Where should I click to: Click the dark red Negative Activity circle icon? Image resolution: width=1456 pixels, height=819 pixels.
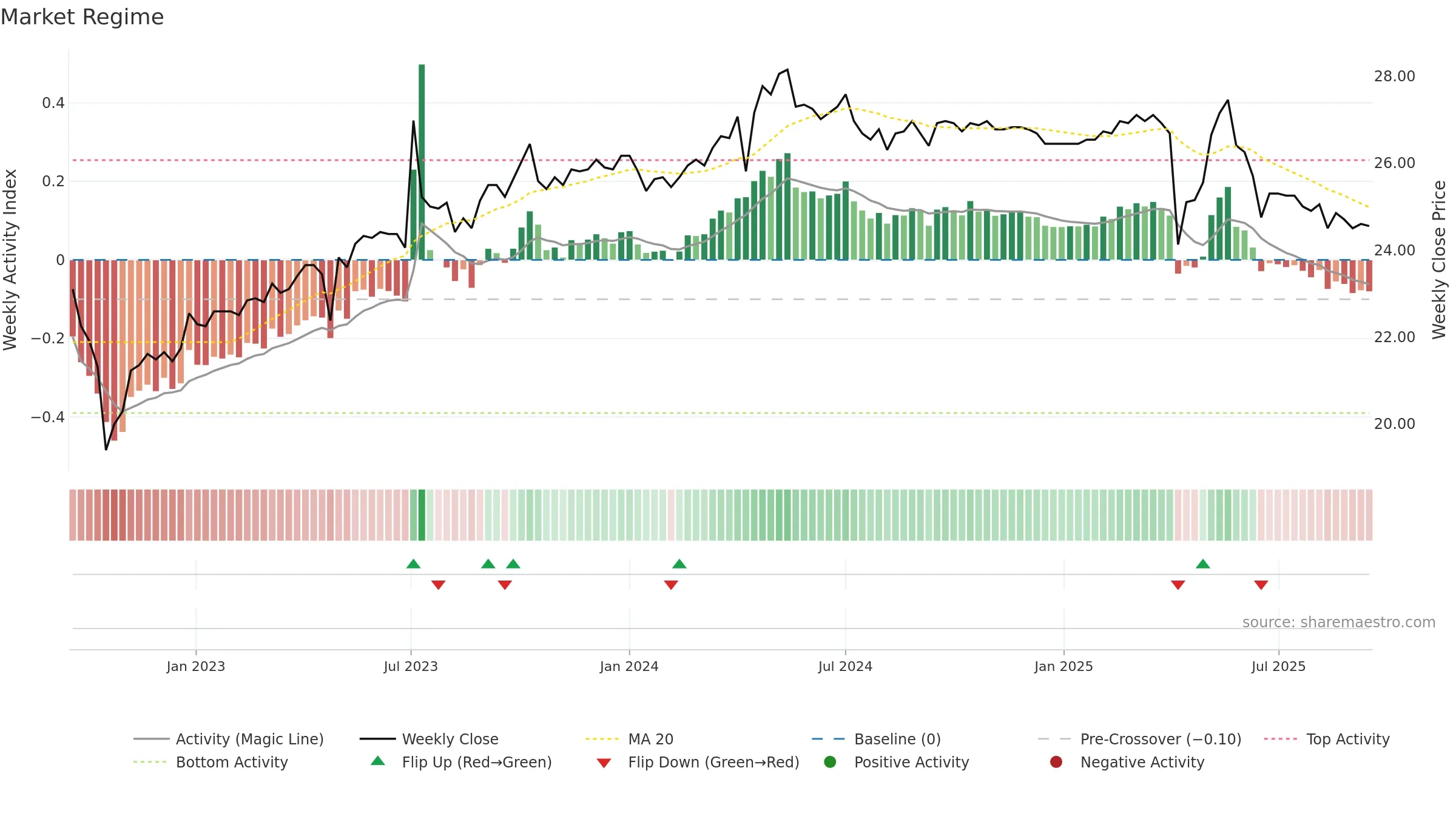pos(1056,762)
